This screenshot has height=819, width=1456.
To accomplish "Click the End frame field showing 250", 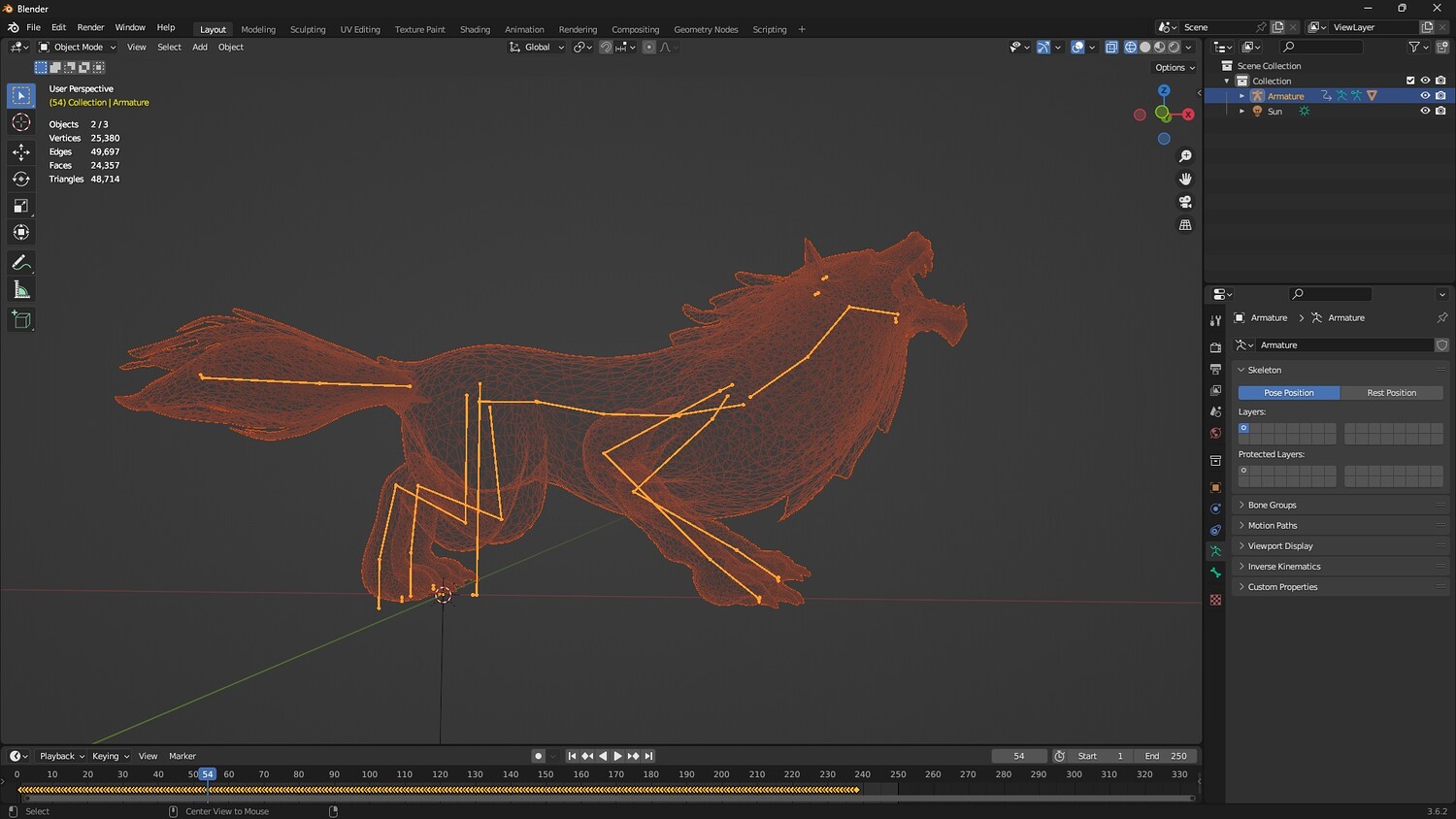I will click(1165, 756).
